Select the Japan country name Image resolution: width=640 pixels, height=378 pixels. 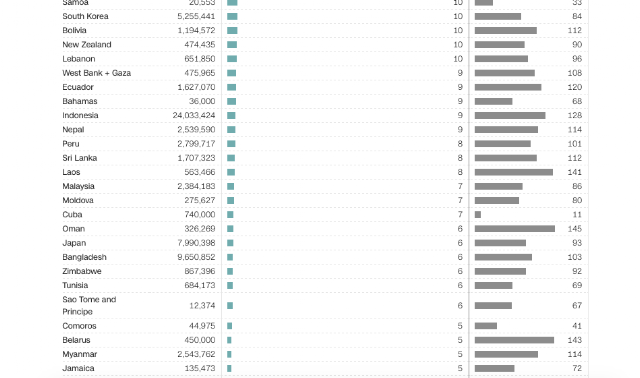click(x=74, y=243)
